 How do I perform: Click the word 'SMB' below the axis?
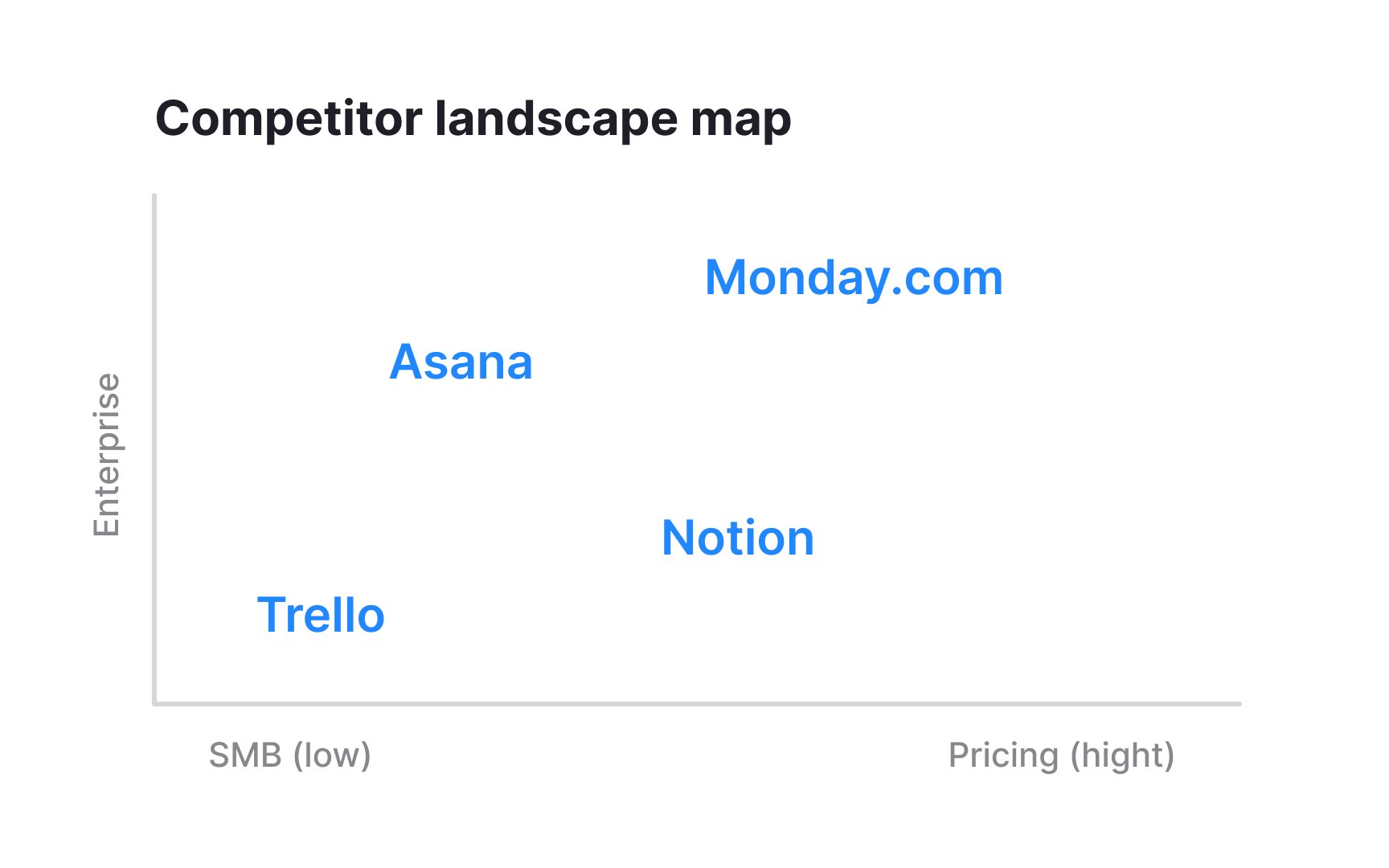click(x=245, y=755)
